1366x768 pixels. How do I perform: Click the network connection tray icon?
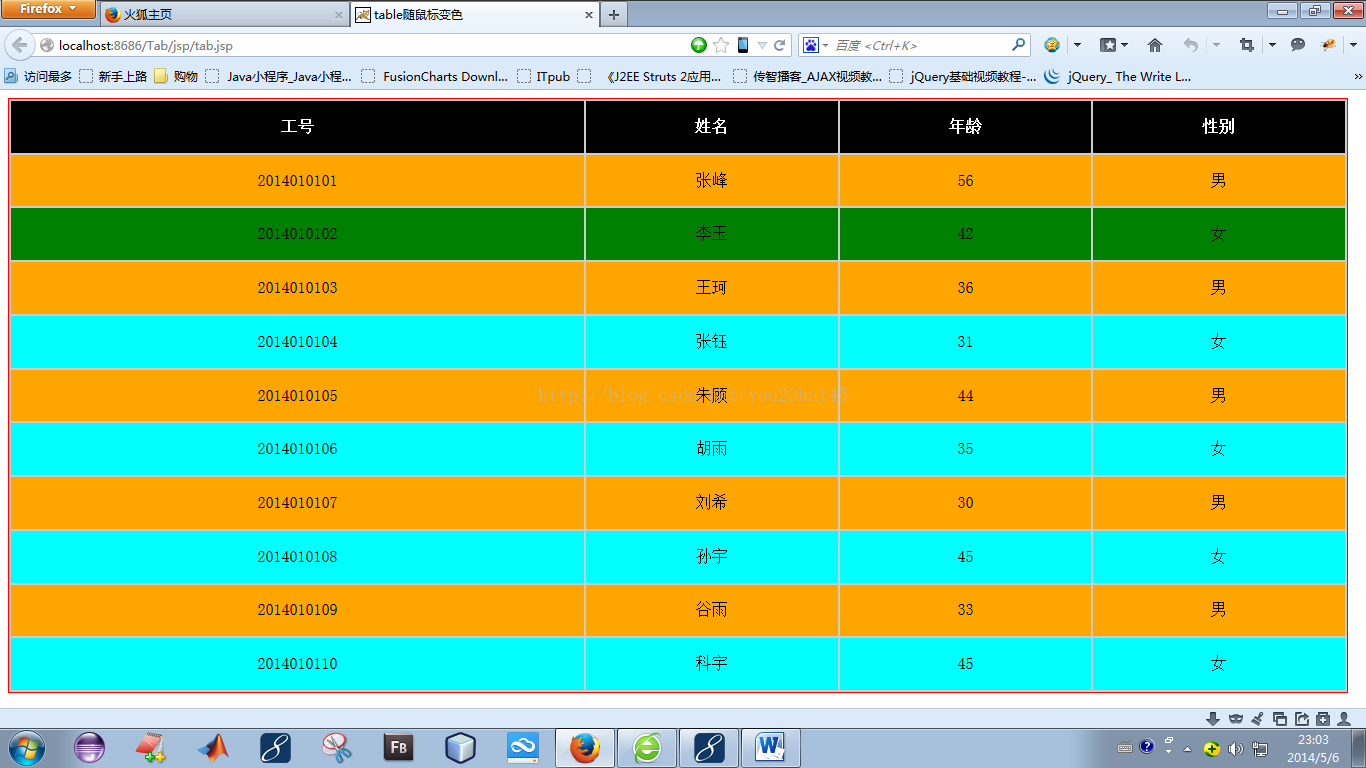[1260, 748]
